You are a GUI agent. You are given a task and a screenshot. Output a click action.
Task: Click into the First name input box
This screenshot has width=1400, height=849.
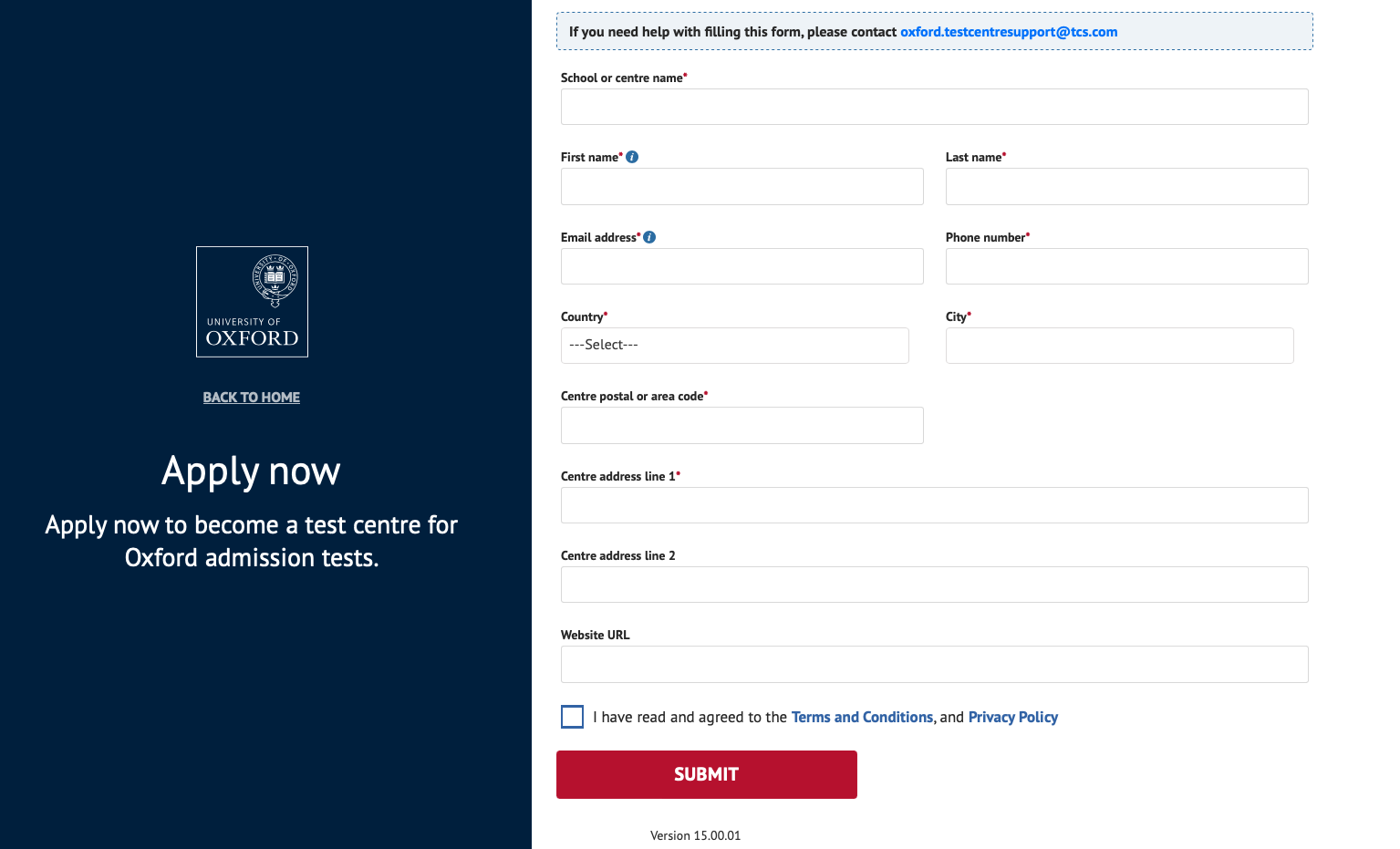pos(742,186)
